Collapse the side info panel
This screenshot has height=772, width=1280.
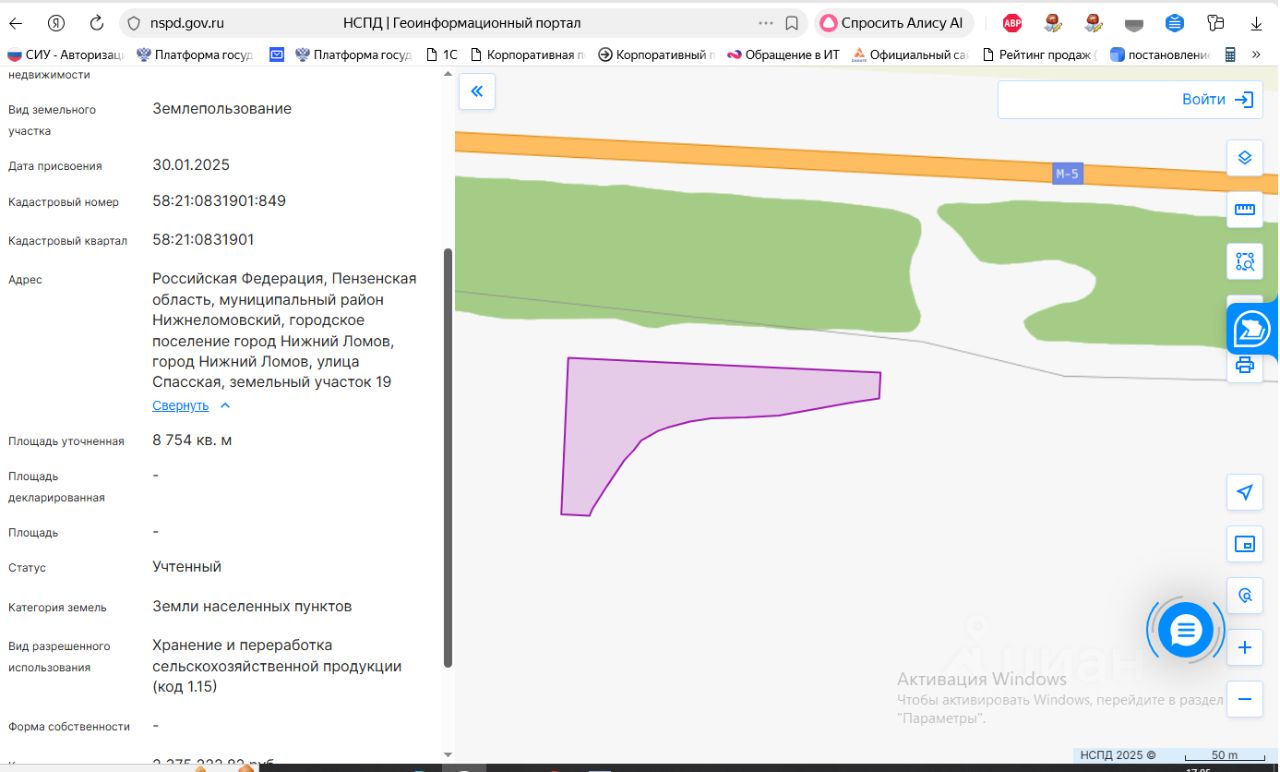click(x=477, y=92)
